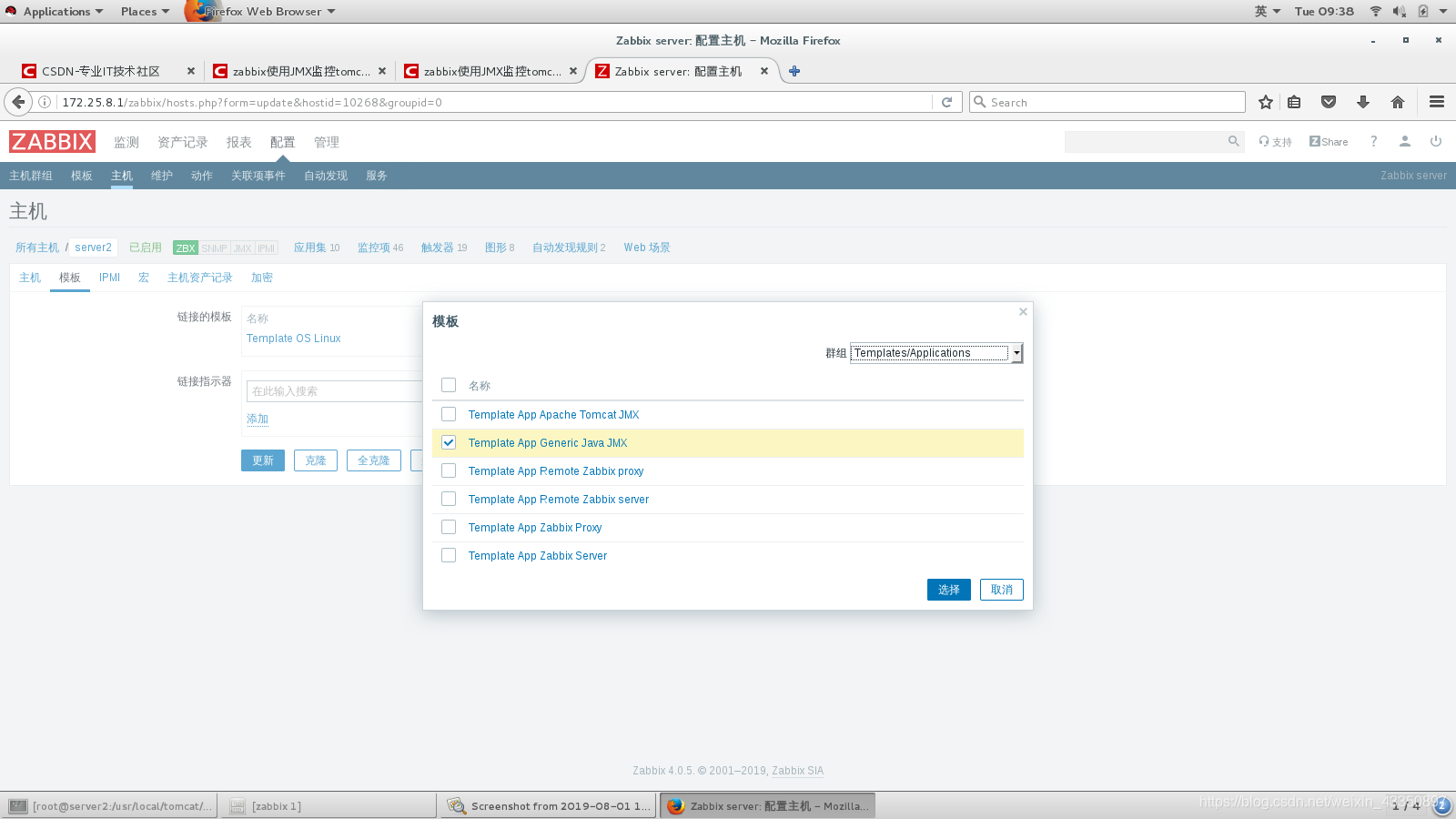Close the Zabbix server 配置主机 tab
Image resolution: width=1456 pixels, height=819 pixels.
[x=764, y=71]
